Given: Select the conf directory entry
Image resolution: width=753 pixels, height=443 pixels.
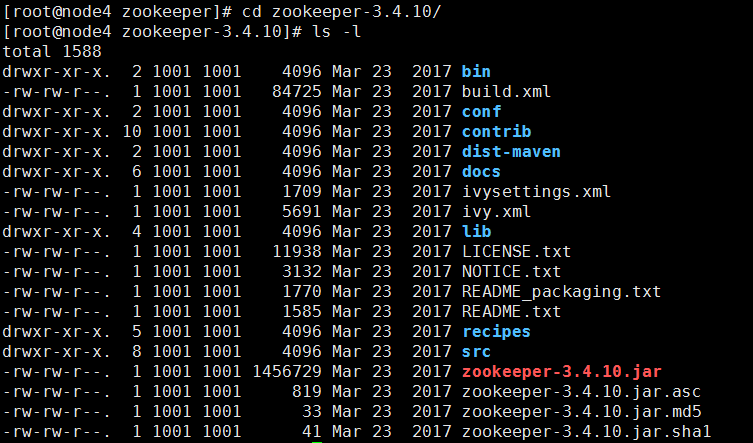Looking at the screenshot, I should [x=481, y=111].
